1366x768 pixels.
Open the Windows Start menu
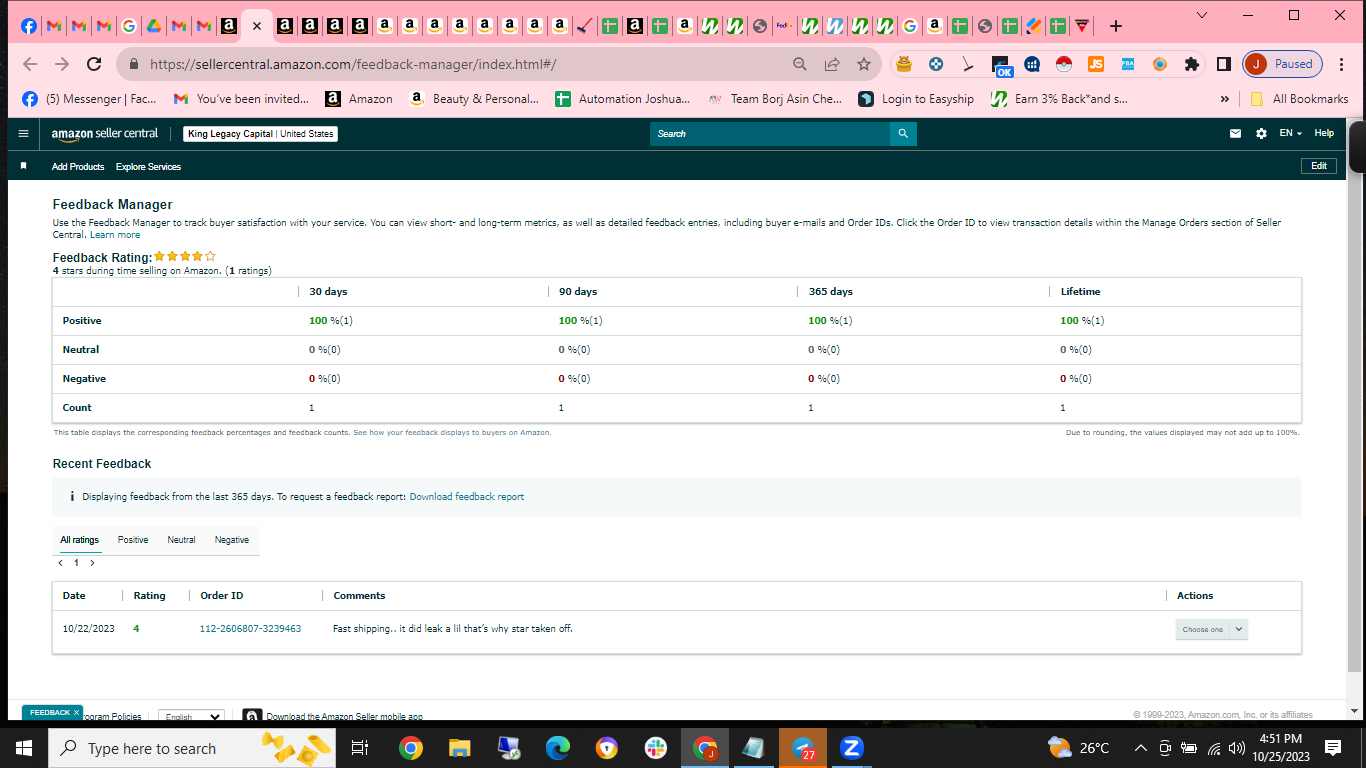[24, 748]
